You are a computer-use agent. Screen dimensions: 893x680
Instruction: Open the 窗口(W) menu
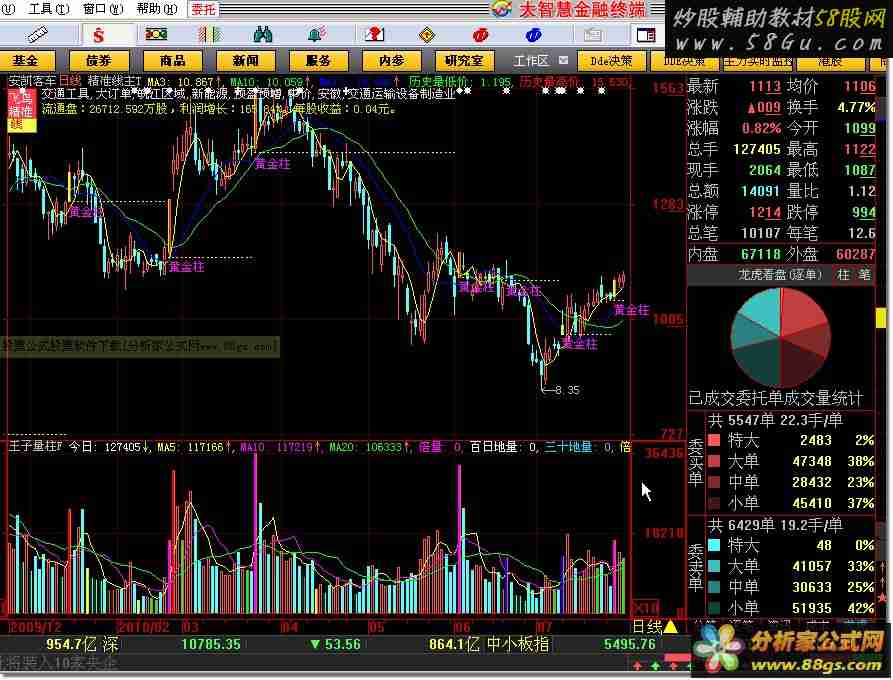point(103,9)
